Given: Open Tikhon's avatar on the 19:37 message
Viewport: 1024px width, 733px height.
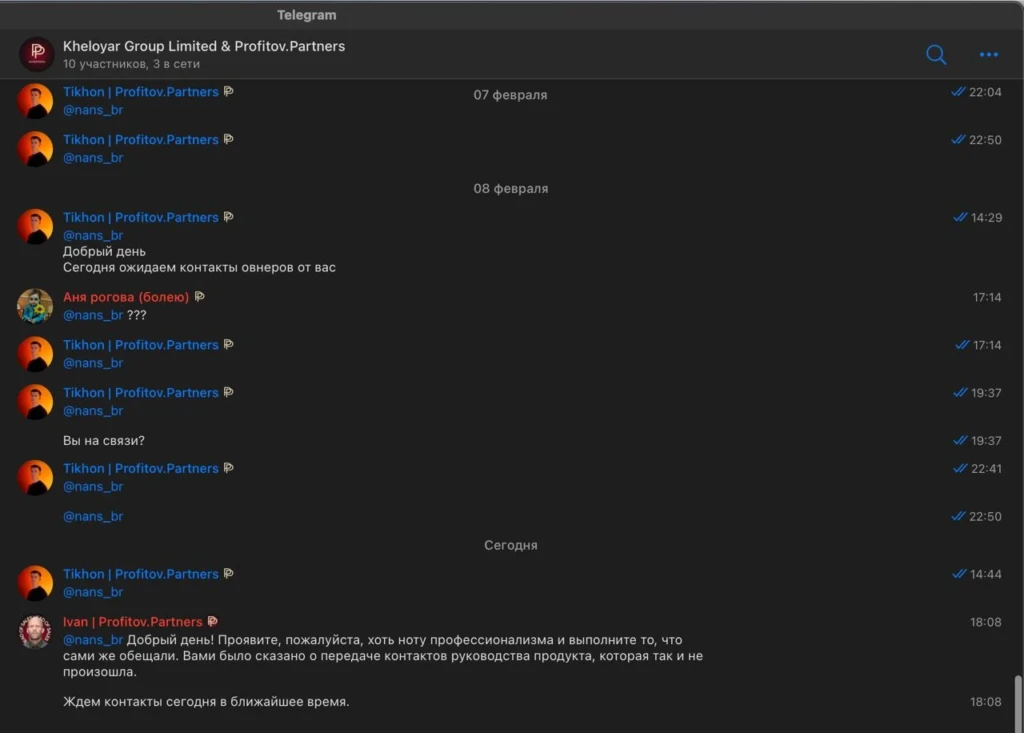Looking at the screenshot, I should (35, 401).
